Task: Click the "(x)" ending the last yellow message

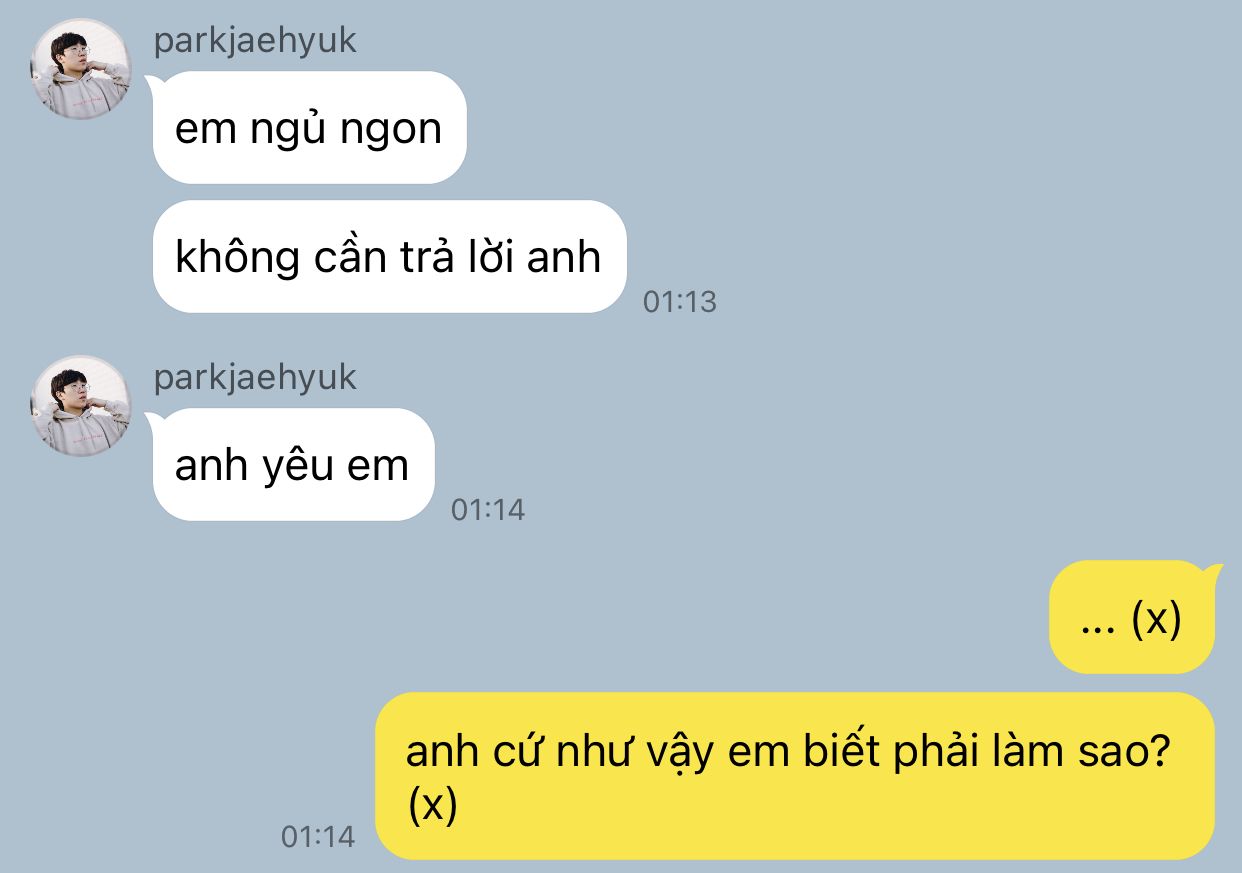Action: [432, 805]
